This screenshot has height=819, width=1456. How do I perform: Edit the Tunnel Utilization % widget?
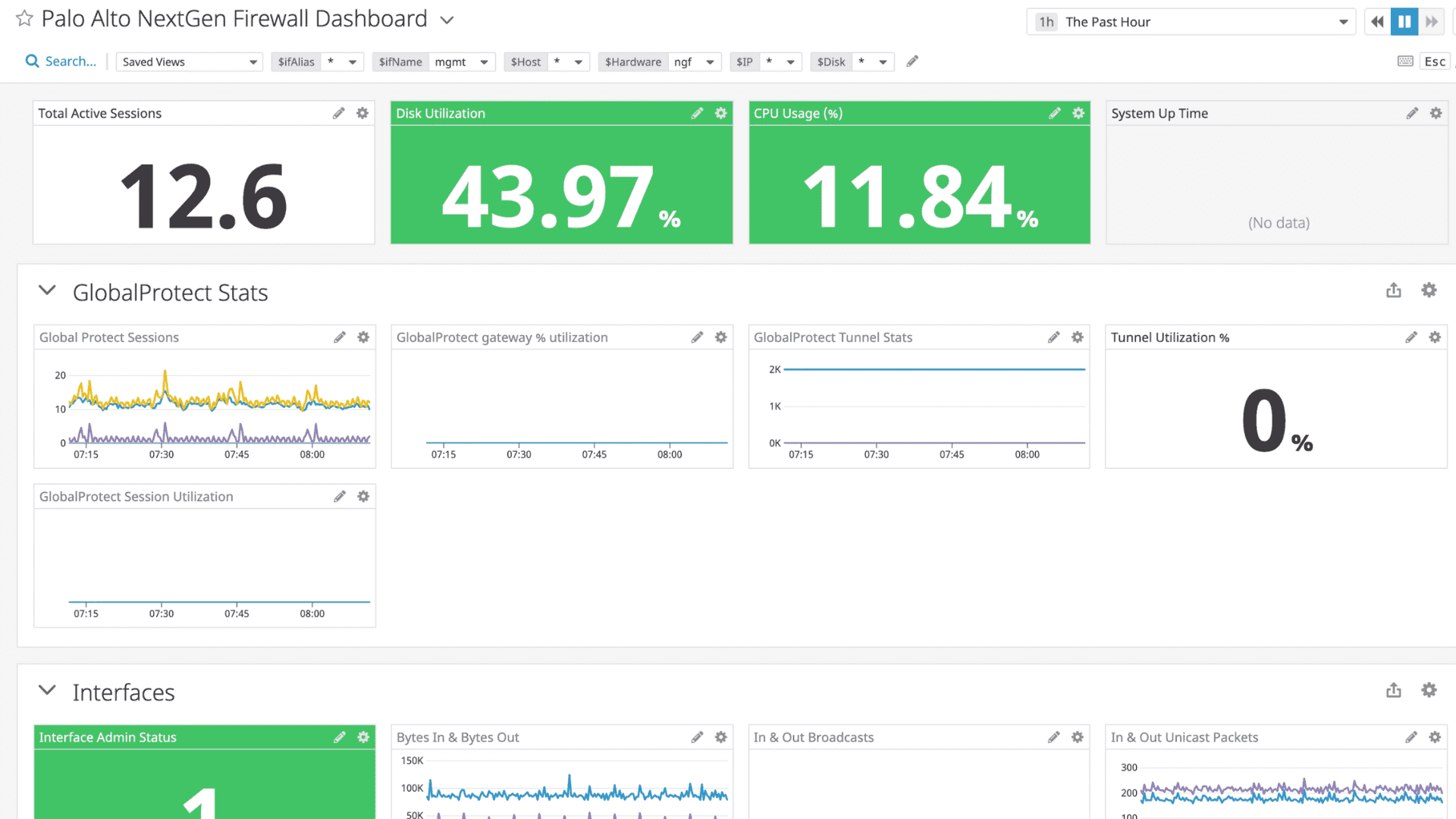click(1411, 337)
